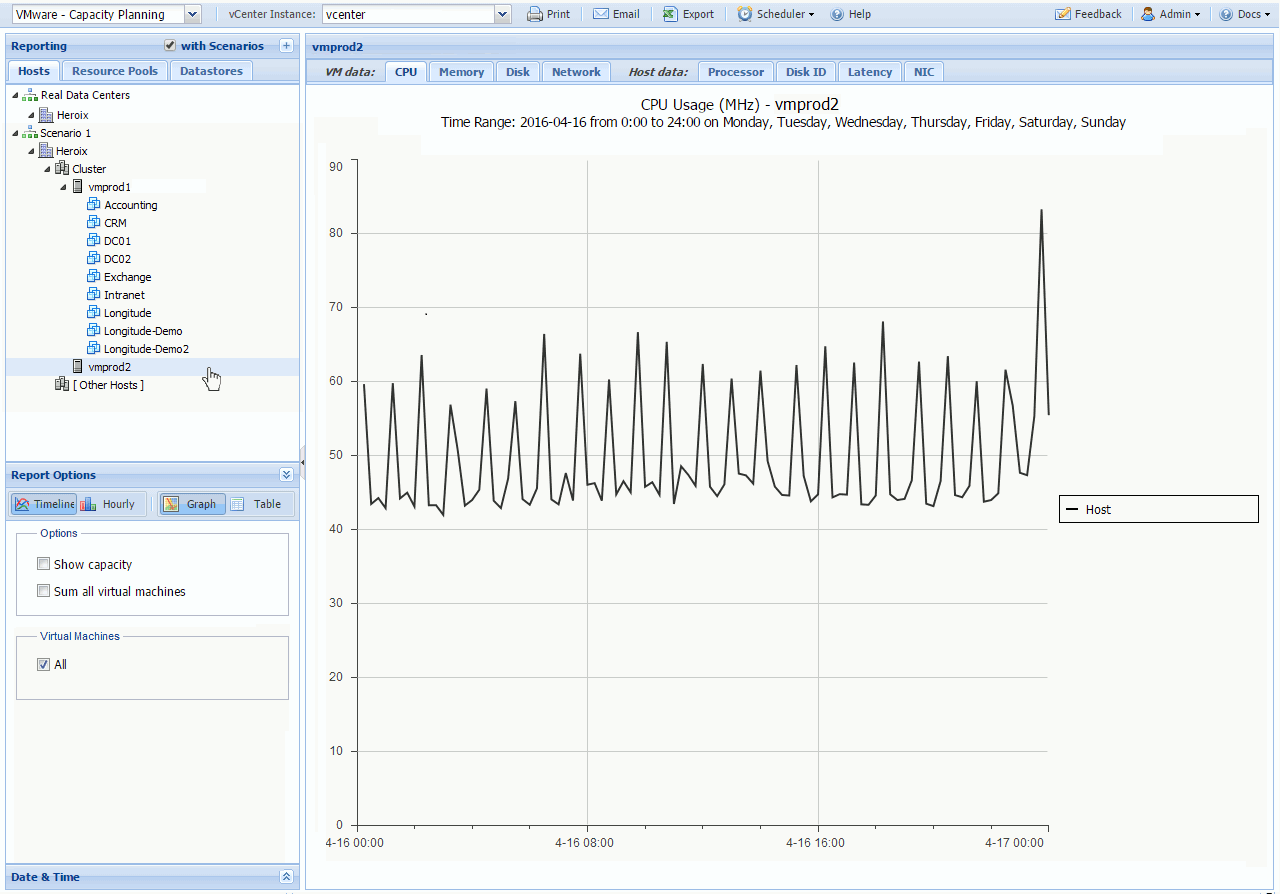Select the Longitude VM in the tree
The width and height of the screenshot is (1280, 894).
point(127,313)
